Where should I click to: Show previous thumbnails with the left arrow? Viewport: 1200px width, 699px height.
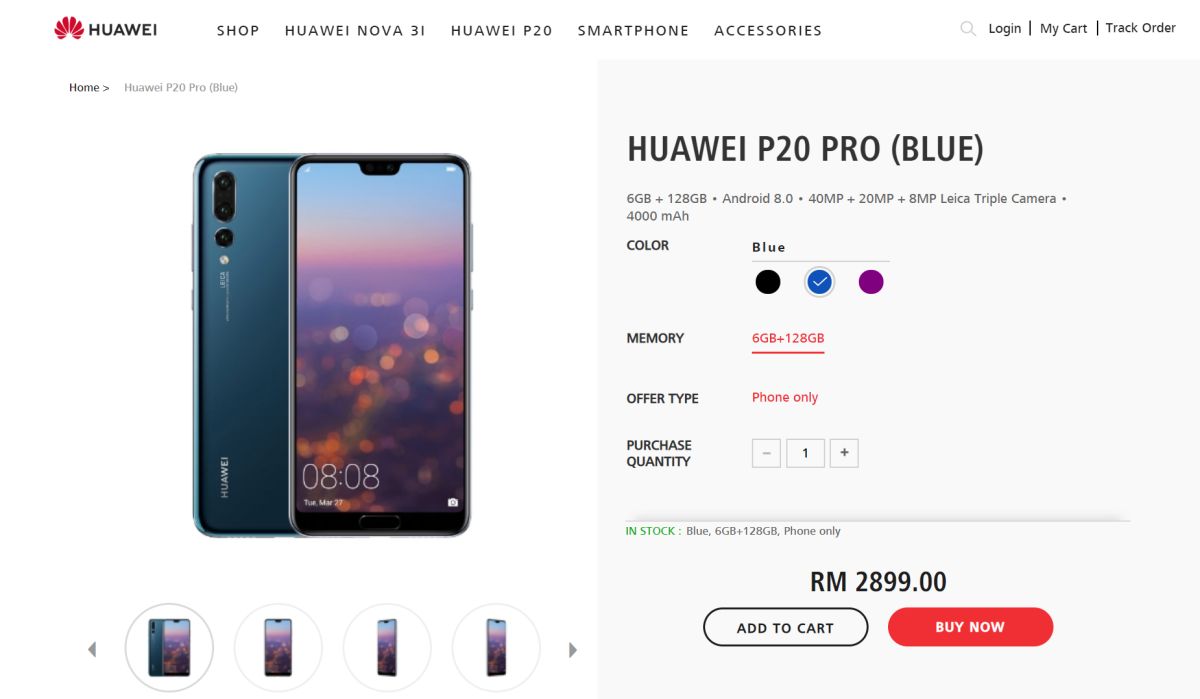pos(92,649)
